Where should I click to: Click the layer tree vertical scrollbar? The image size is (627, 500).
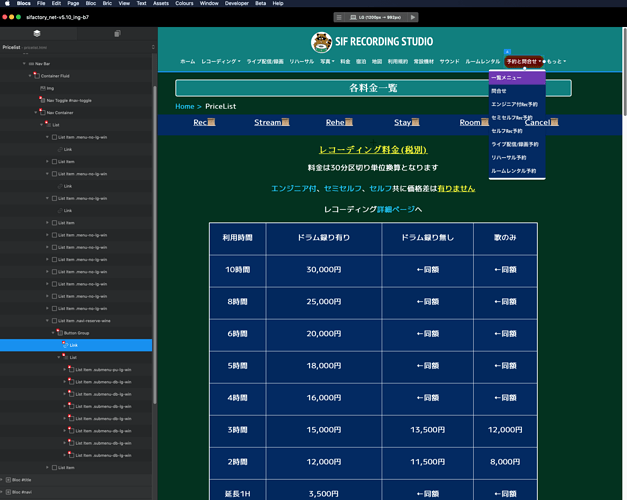(x=154, y=250)
